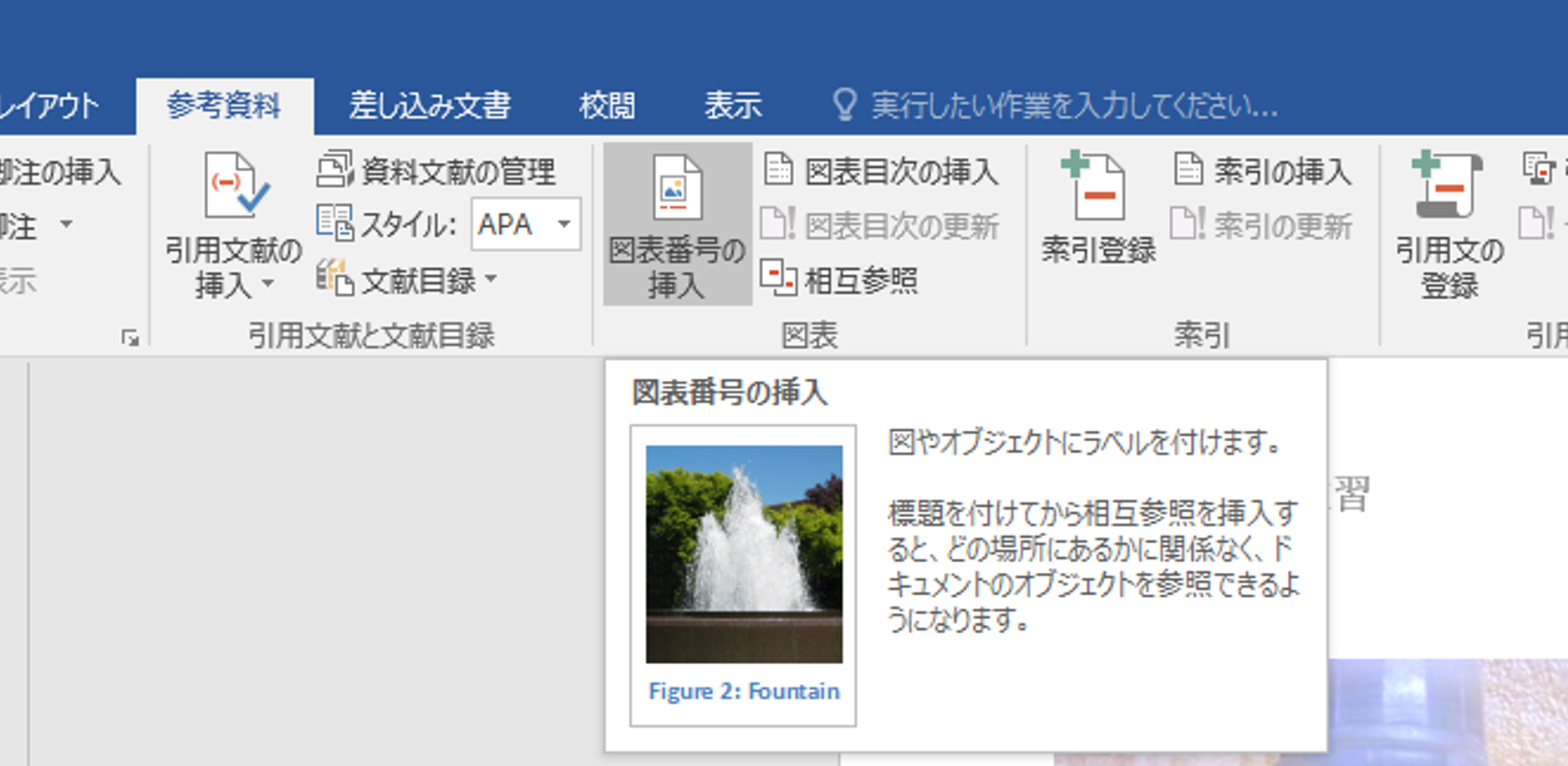Click the lightbulb Tell Me icon
Image resolution: width=1568 pixels, height=766 pixels.
[844, 106]
